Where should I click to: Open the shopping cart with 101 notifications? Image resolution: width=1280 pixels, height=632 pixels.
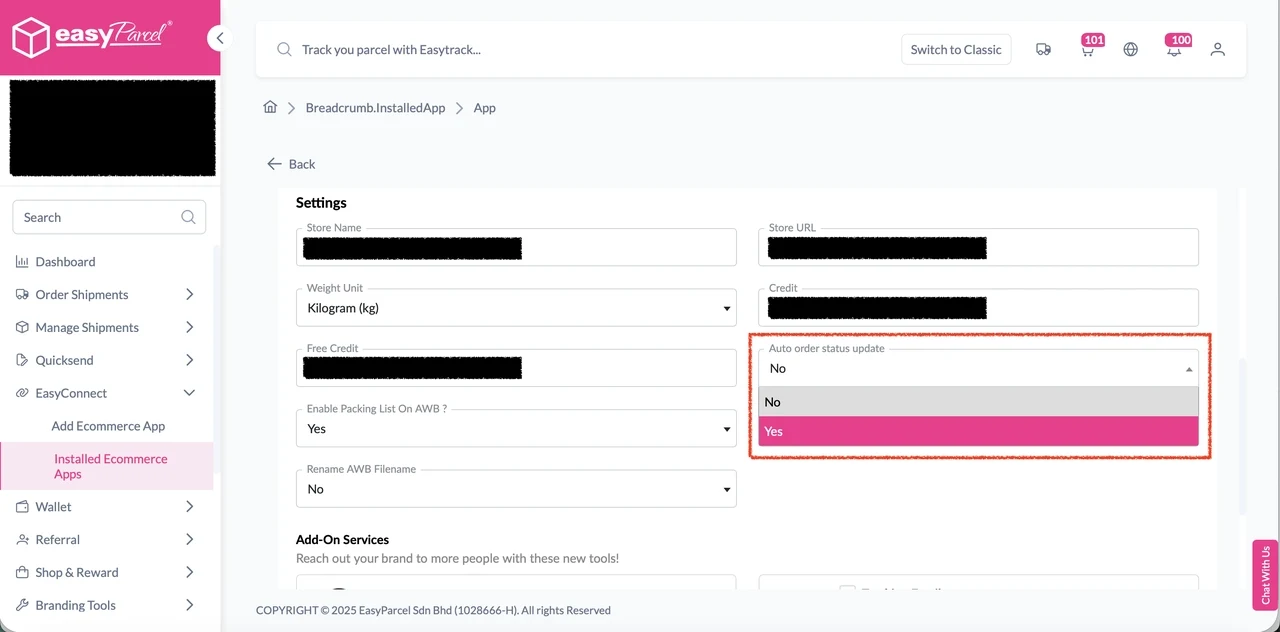click(x=1087, y=49)
